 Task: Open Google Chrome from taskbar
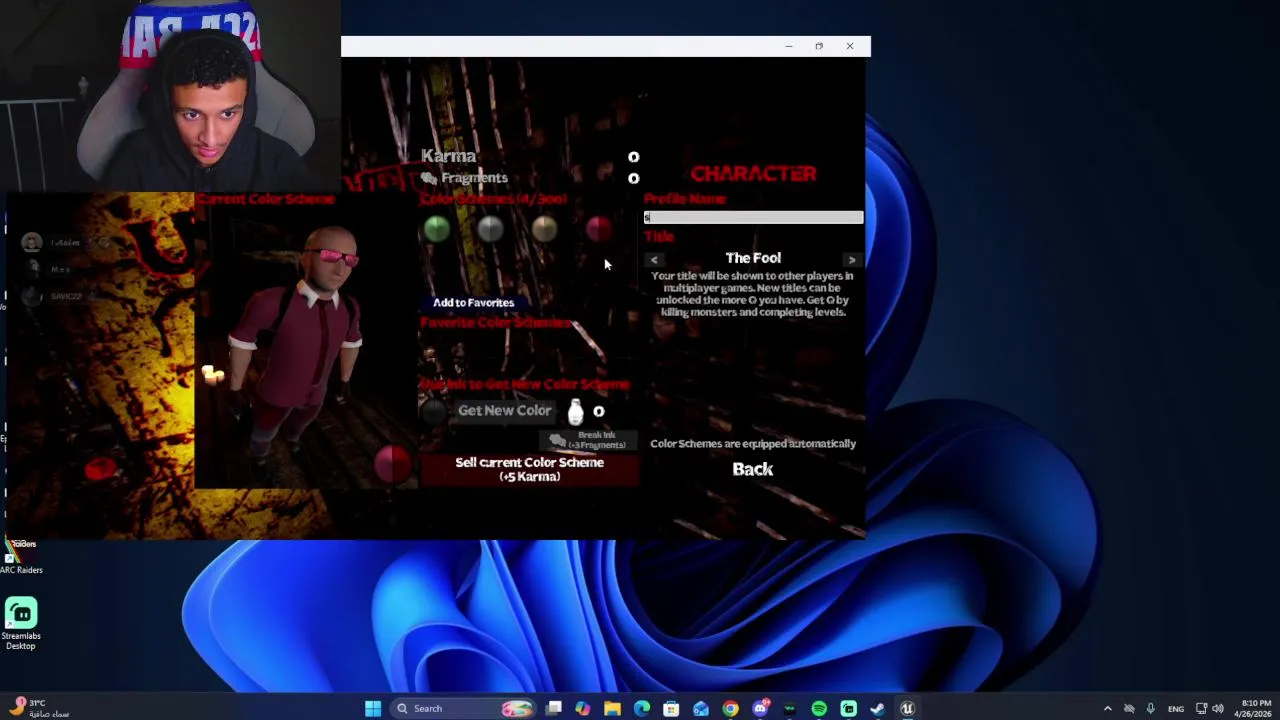[x=730, y=708]
